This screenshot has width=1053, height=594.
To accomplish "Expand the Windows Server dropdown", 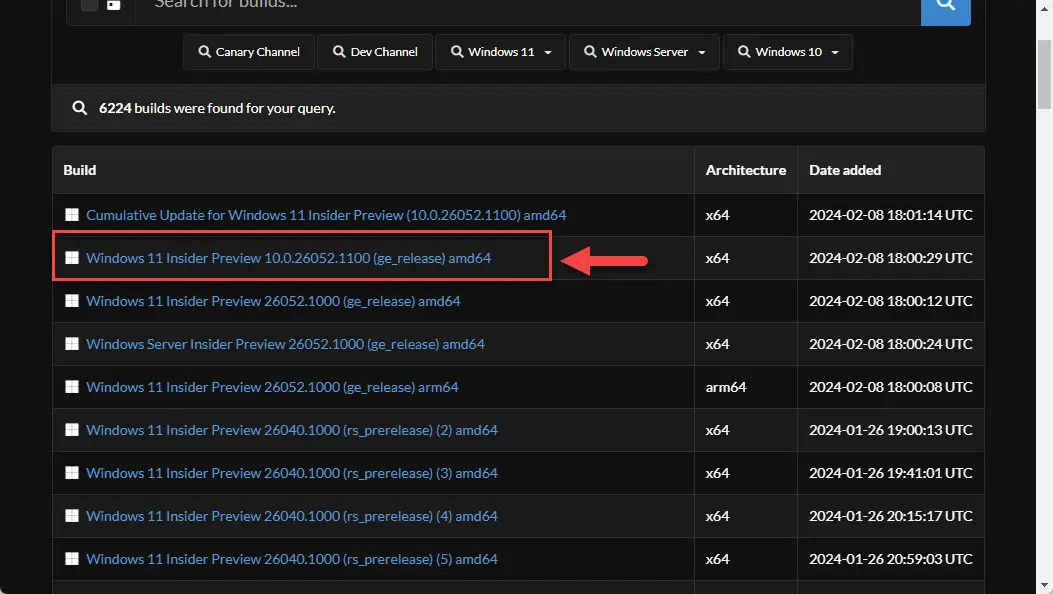I will tap(645, 52).
